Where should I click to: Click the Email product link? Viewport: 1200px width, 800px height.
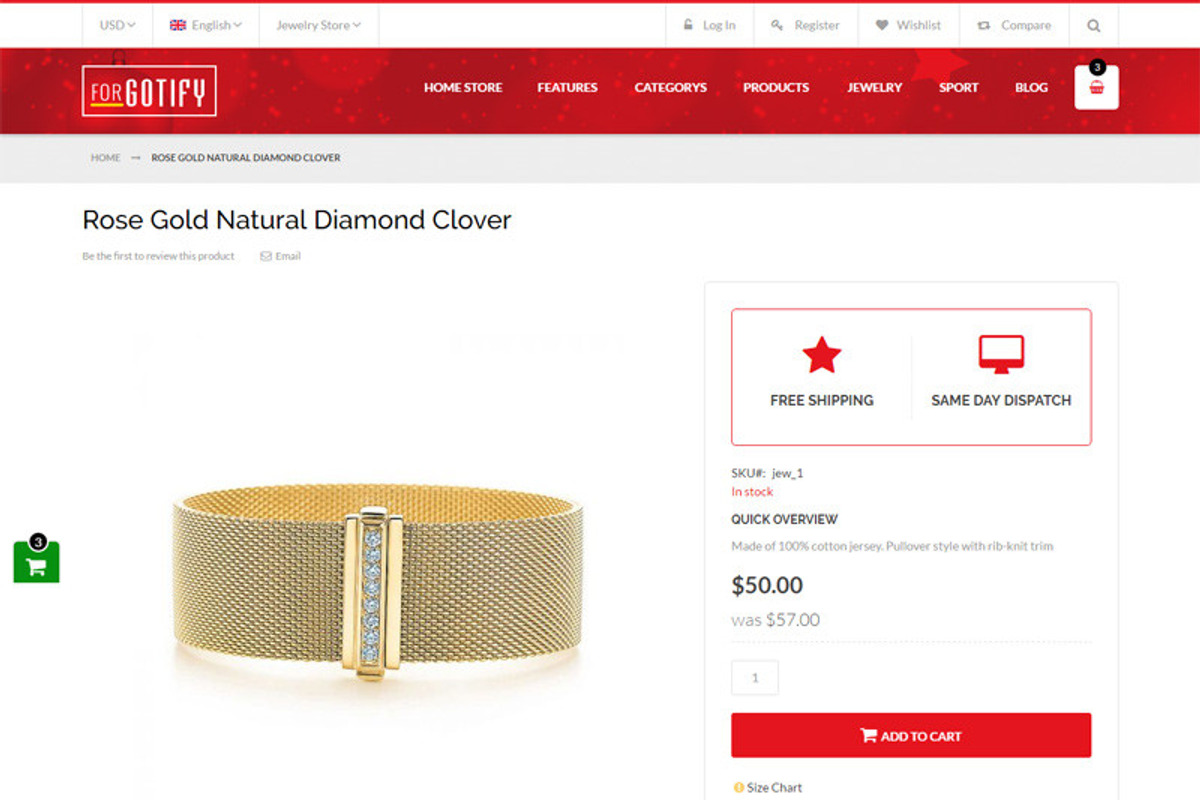point(280,256)
